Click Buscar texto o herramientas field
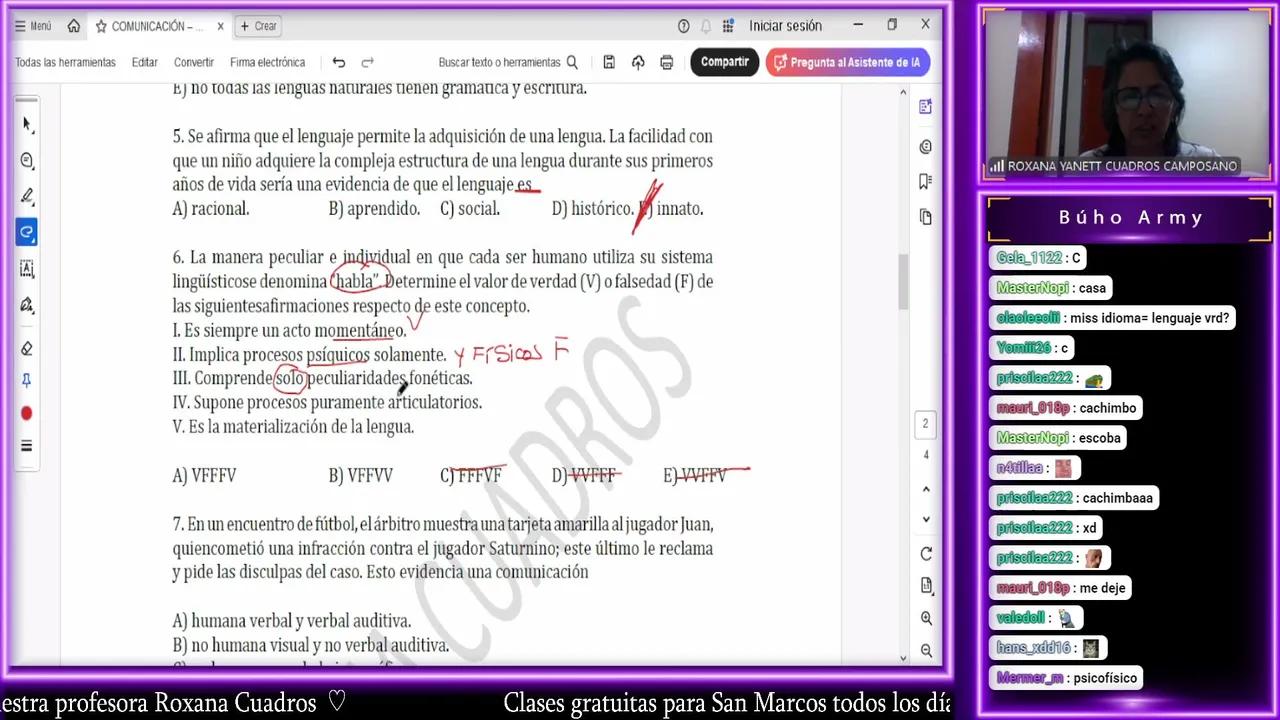The width and height of the screenshot is (1280, 720). (508, 62)
